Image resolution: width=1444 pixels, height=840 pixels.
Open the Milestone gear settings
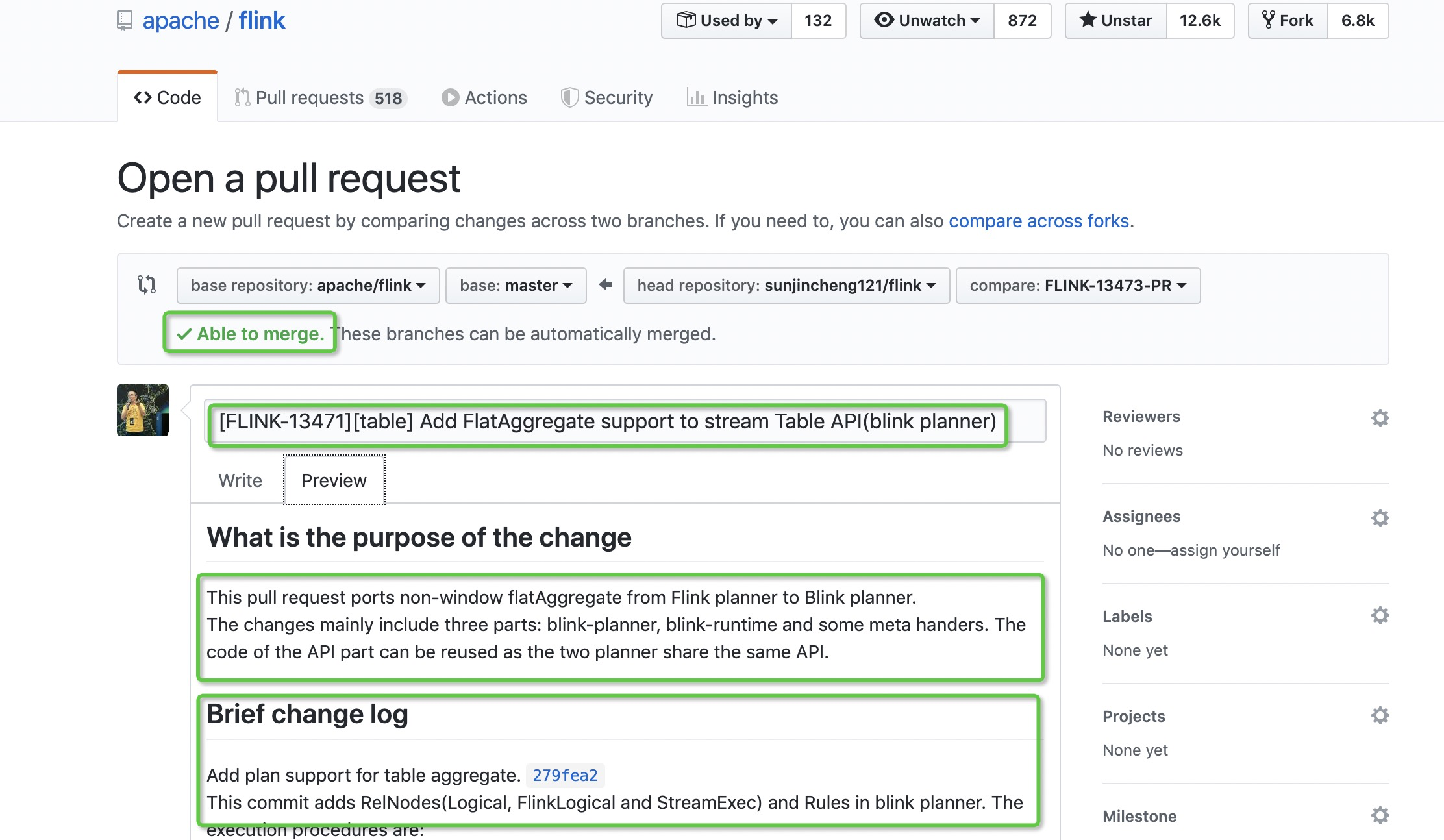click(x=1380, y=815)
